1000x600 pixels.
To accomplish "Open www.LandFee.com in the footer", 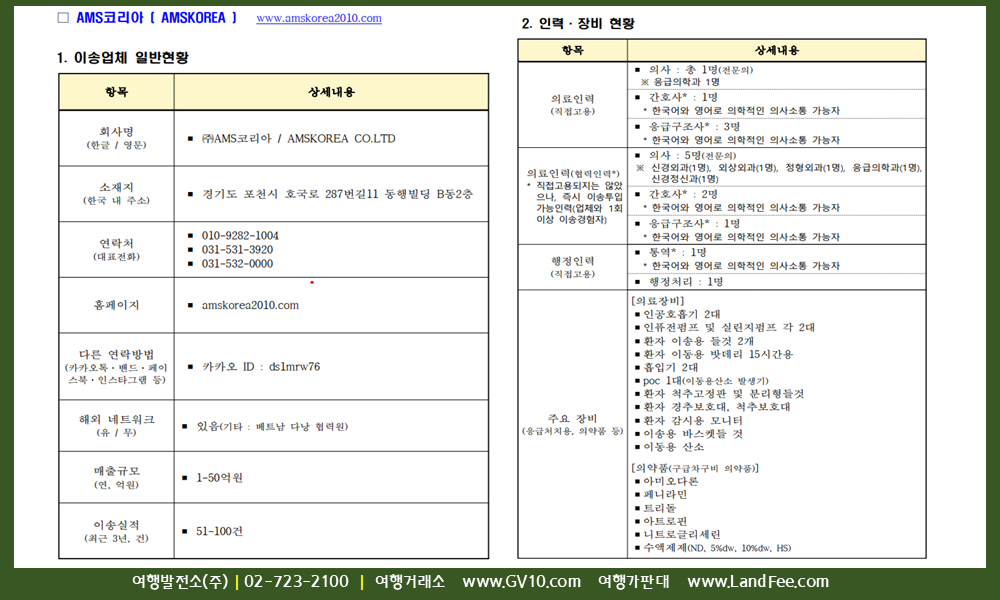I will point(758,582).
